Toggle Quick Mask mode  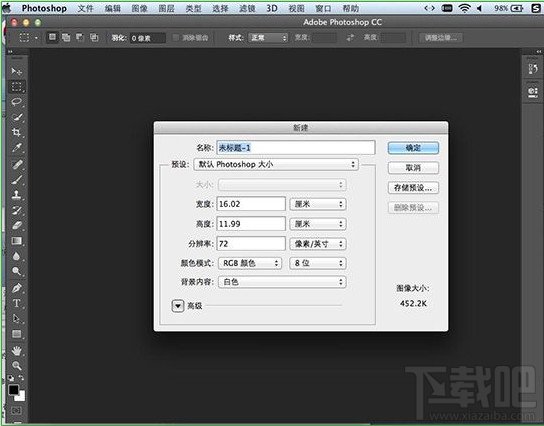click(16, 410)
